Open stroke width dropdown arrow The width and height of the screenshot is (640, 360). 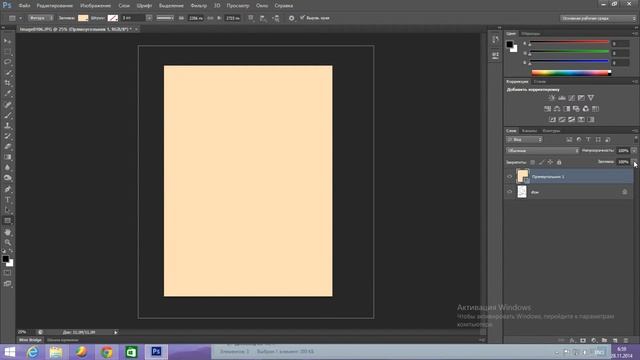[x=149, y=18]
